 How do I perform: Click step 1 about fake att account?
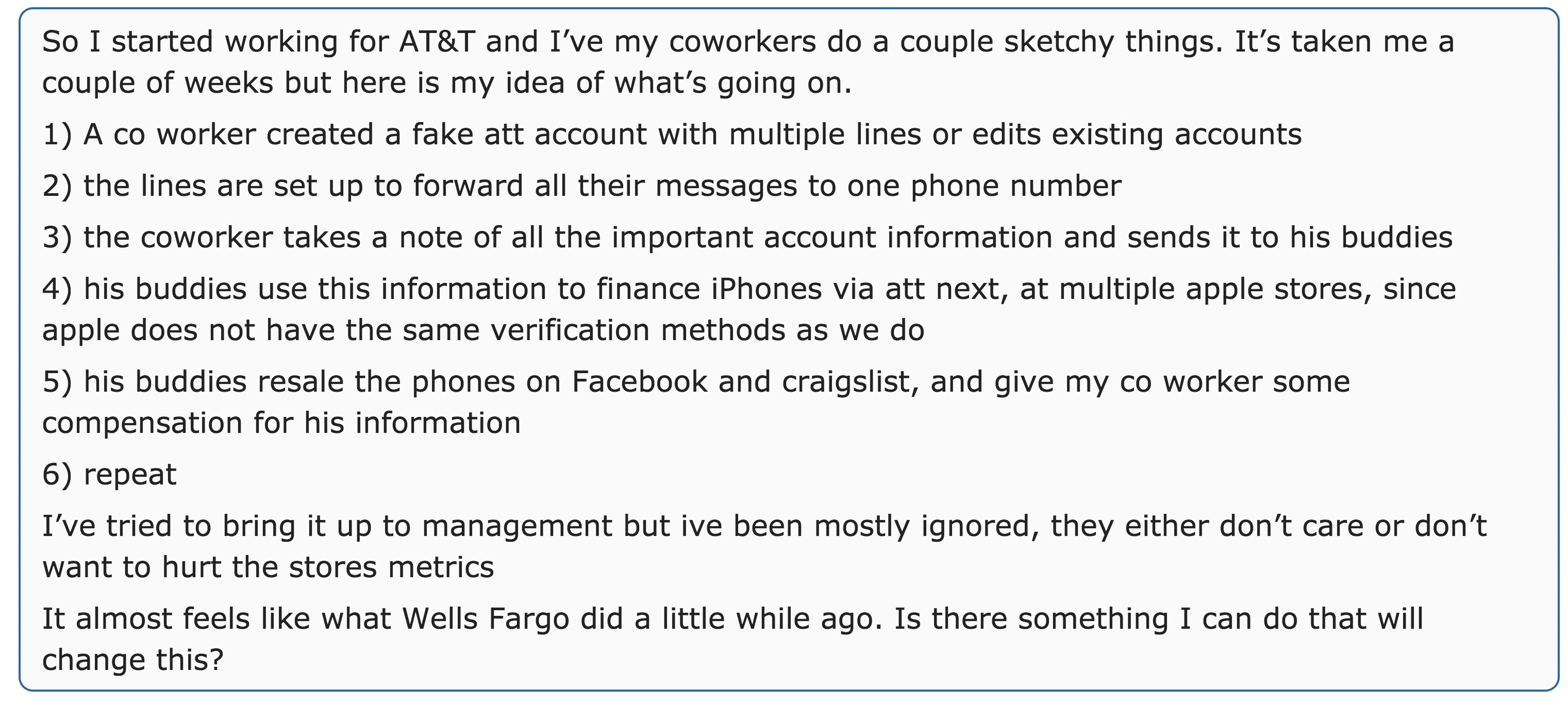click(x=672, y=135)
